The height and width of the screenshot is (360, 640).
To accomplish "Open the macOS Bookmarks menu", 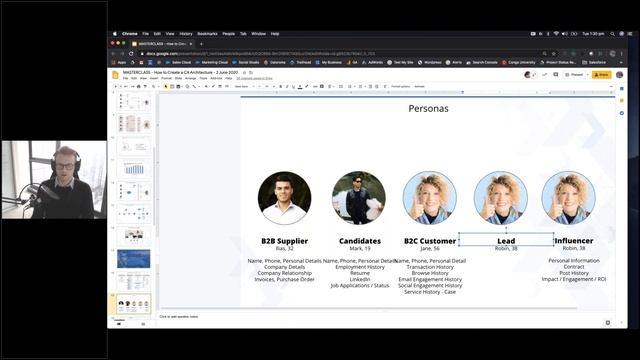I will tap(207, 34).
